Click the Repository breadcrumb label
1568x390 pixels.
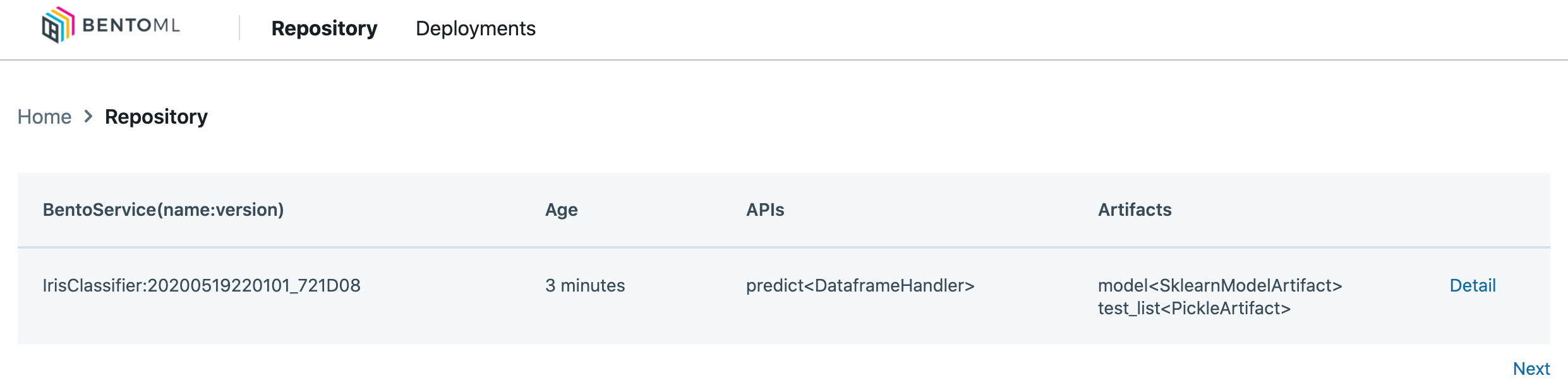(156, 117)
